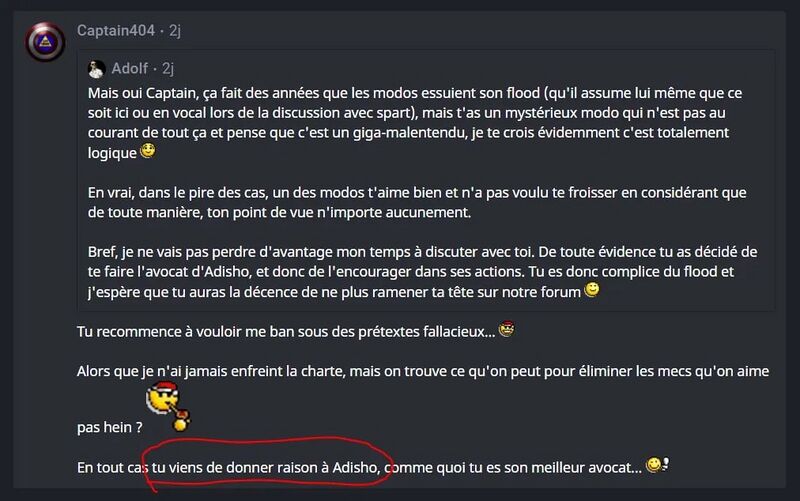Click Adolf's small avatar in the quote

96,69
